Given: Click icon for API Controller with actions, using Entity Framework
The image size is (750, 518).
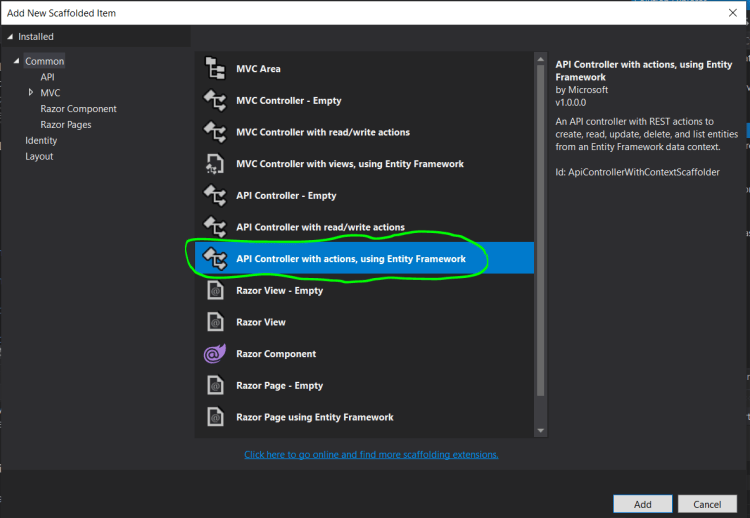Looking at the screenshot, I should 215,258.
